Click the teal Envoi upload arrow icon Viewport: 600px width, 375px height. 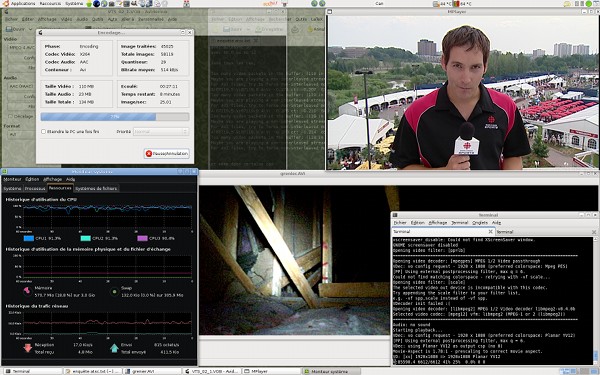114,348
